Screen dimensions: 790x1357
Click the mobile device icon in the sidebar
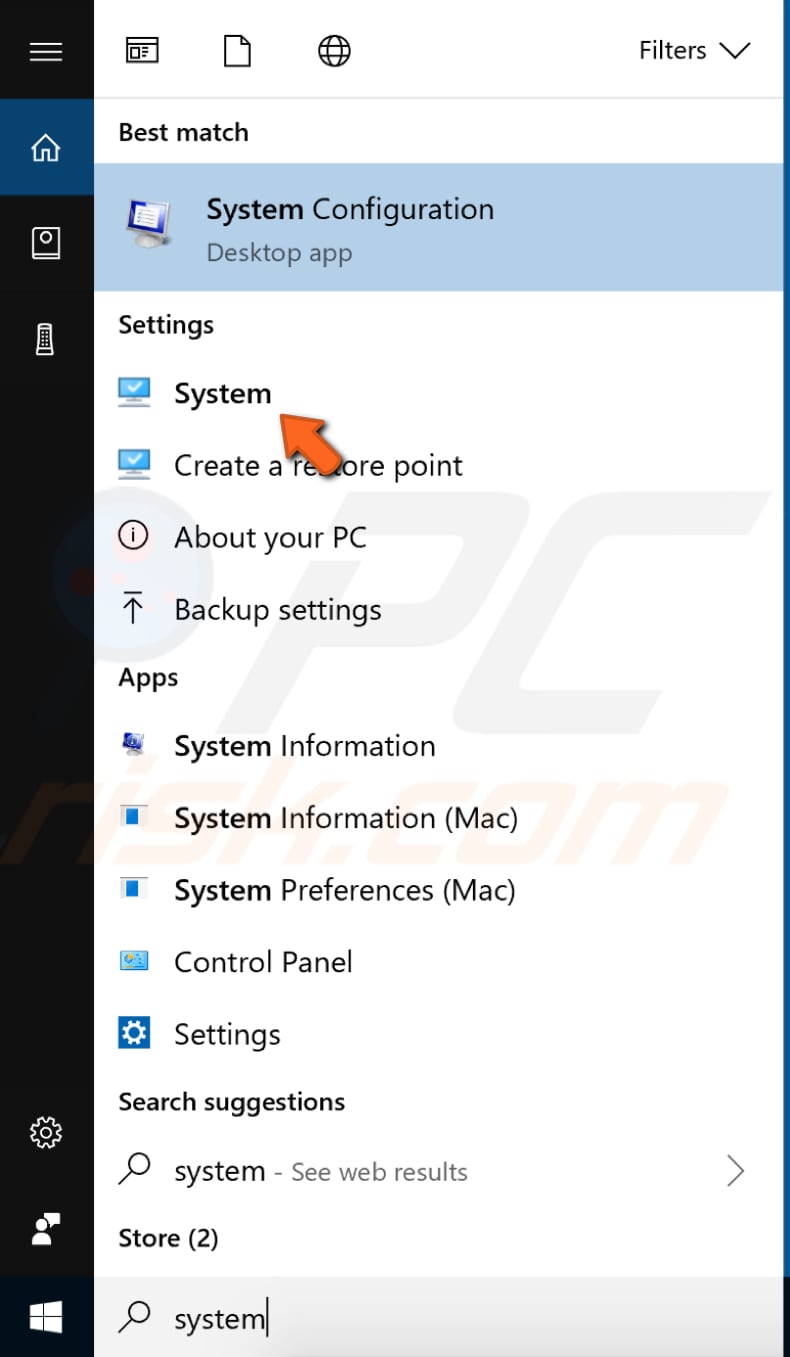46,339
